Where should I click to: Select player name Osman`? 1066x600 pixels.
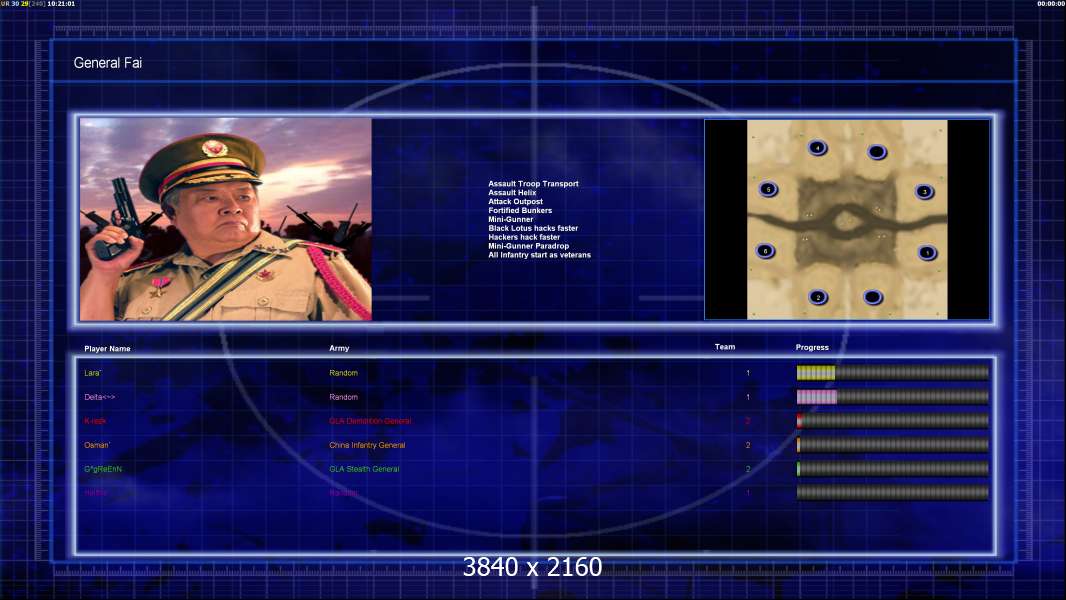tap(97, 445)
